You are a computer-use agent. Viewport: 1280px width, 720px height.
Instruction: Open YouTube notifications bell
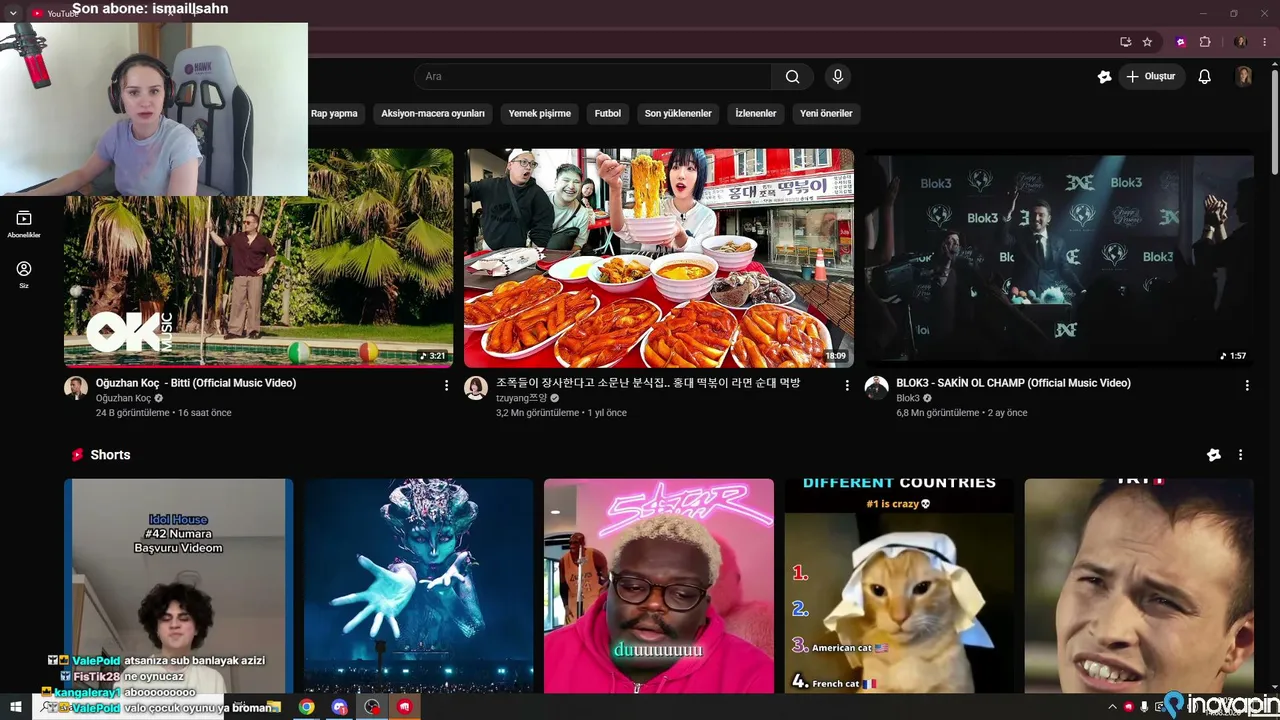click(1205, 77)
